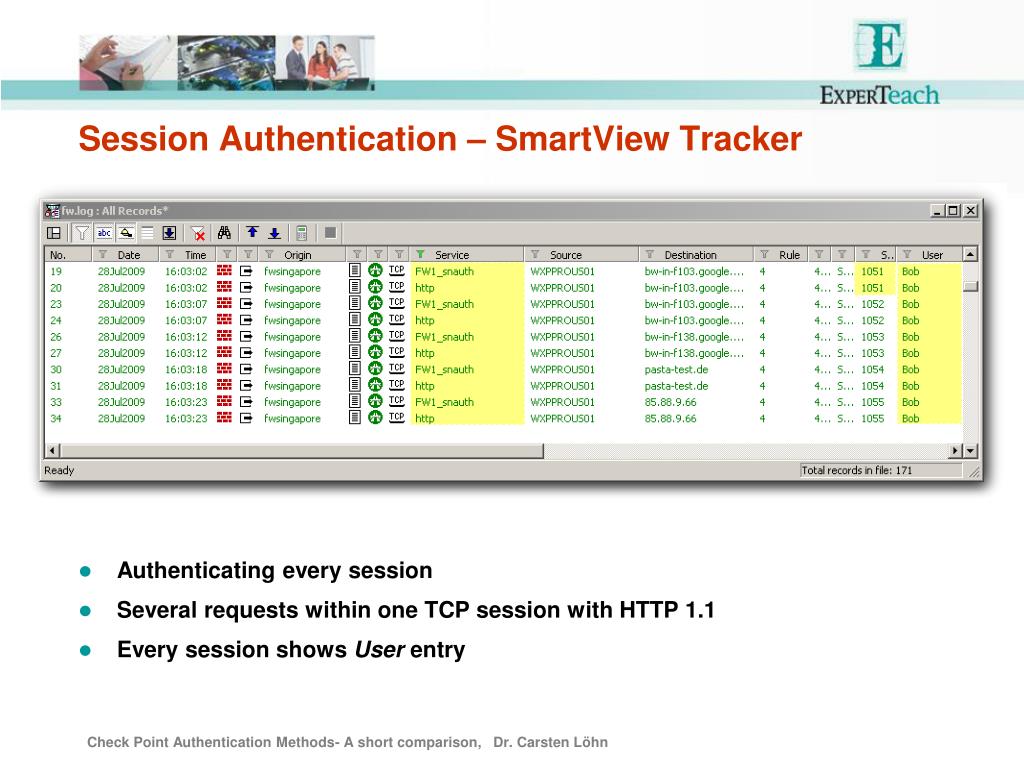Open the Rule column filter funnel
This screenshot has width=1024, height=768.
tap(764, 254)
